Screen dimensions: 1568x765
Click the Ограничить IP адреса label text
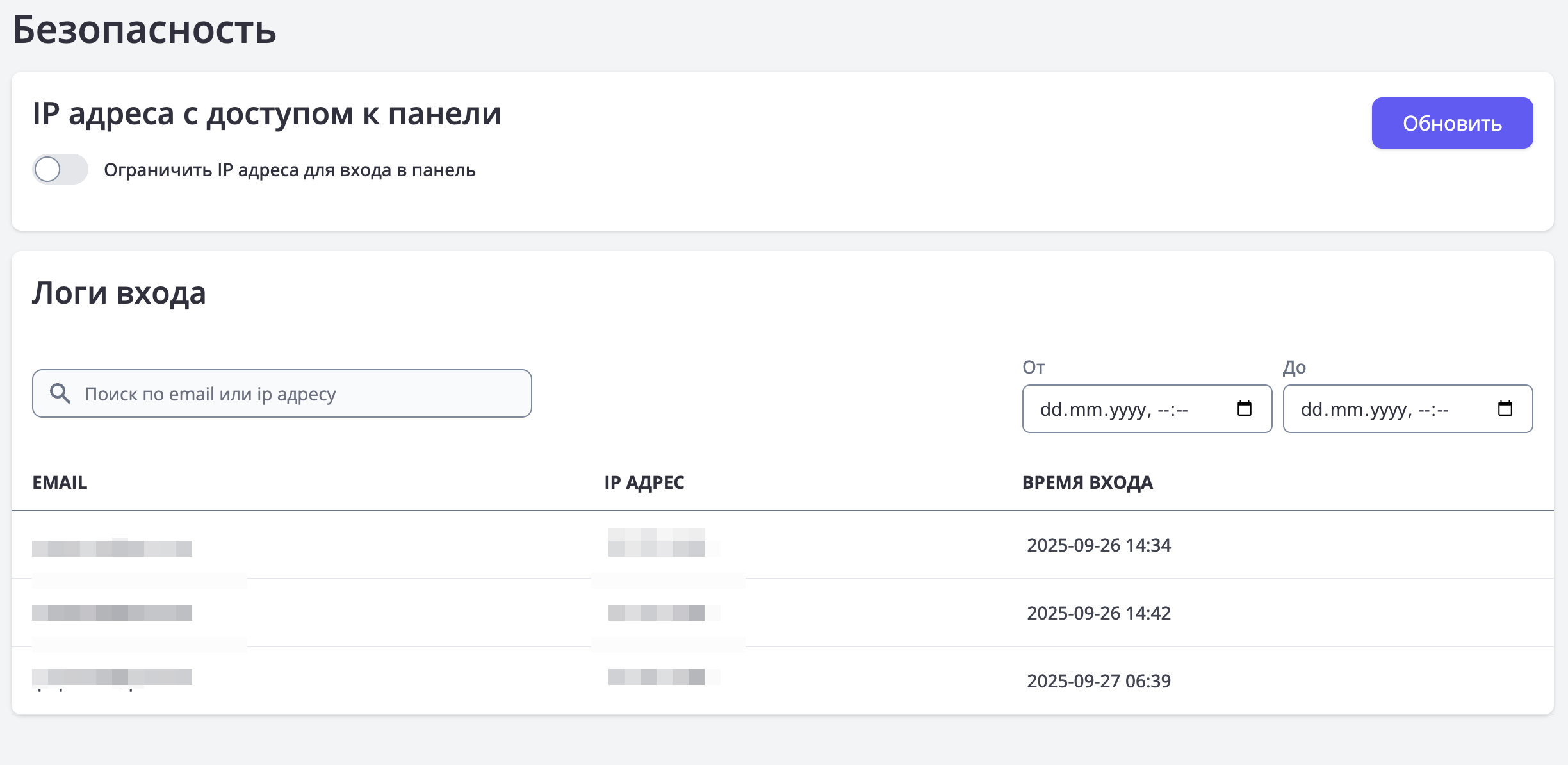[x=290, y=170]
